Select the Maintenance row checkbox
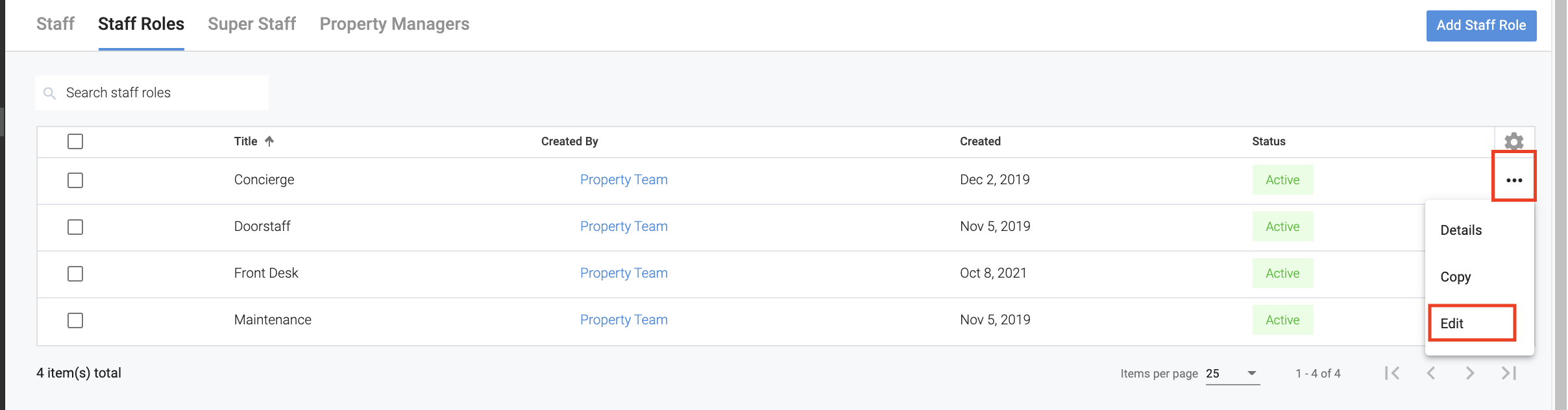This screenshot has height=410, width=1568. (75, 320)
